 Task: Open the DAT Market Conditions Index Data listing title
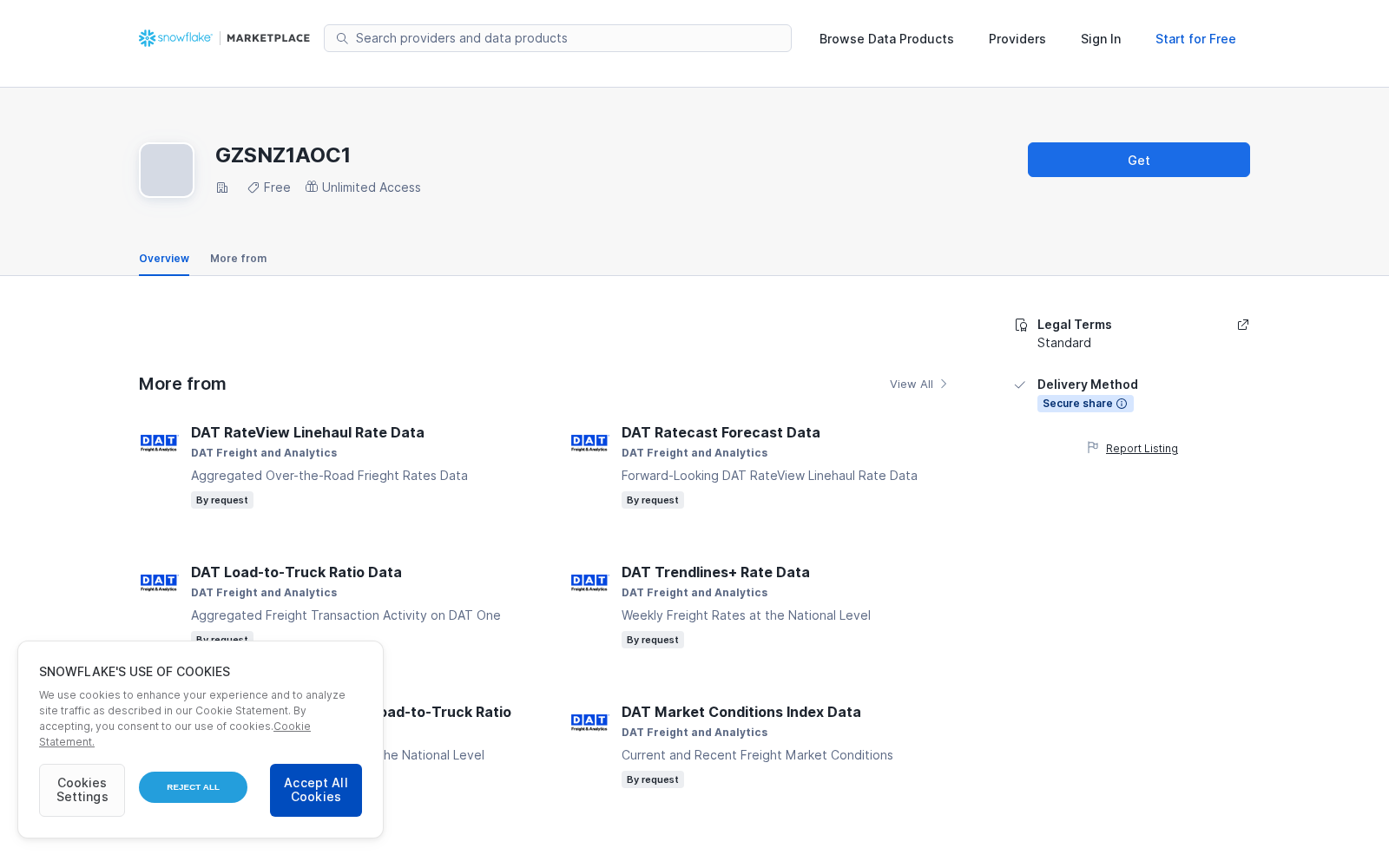(741, 712)
